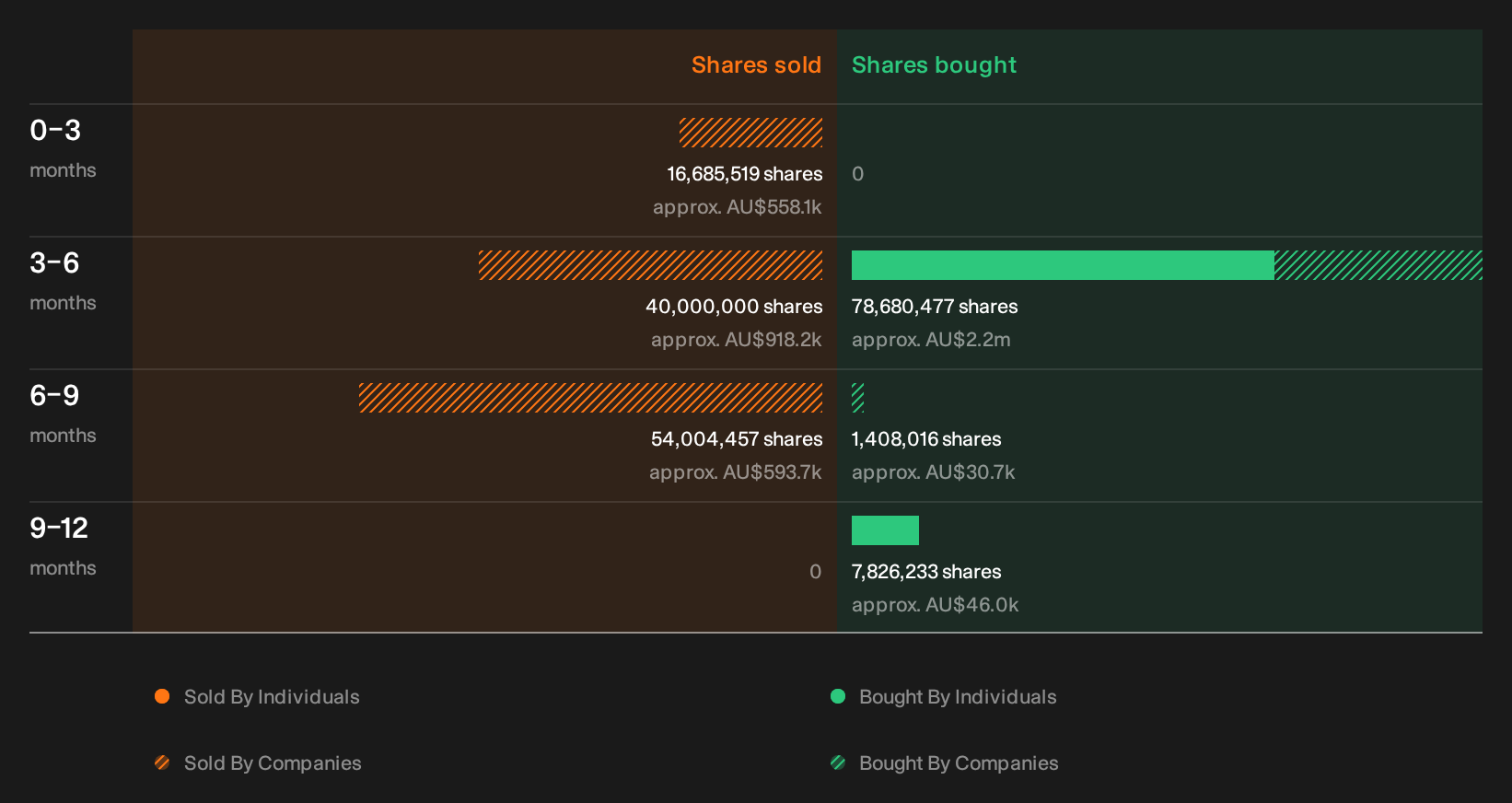This screenshot has width=1512, height=803.
Task: Click the Shares sold column header
Action: coord(756,65)
